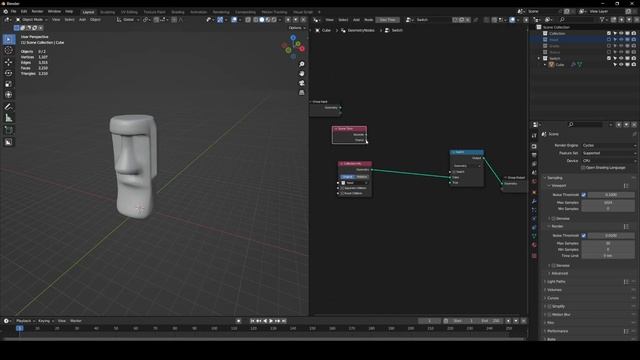Toggle the Simplify panel checkbox

(549, 307)
